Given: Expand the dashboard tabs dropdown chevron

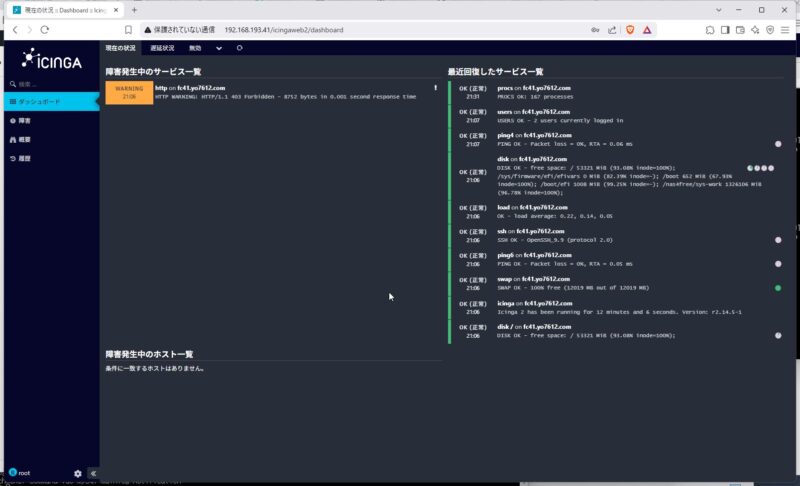Looking at the screenshot, I should coord(219,48).
